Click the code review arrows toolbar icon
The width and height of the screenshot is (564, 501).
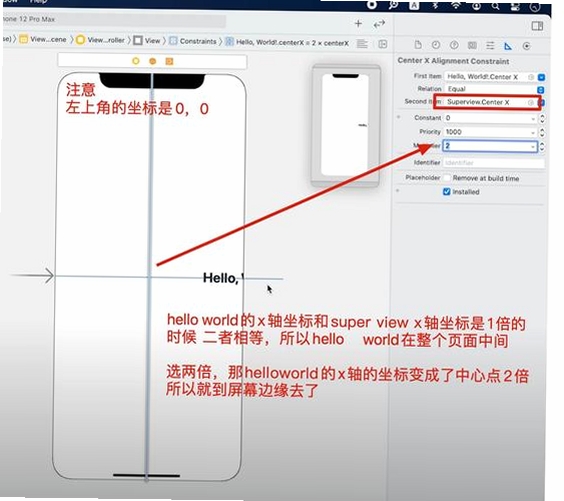(379, 24)
